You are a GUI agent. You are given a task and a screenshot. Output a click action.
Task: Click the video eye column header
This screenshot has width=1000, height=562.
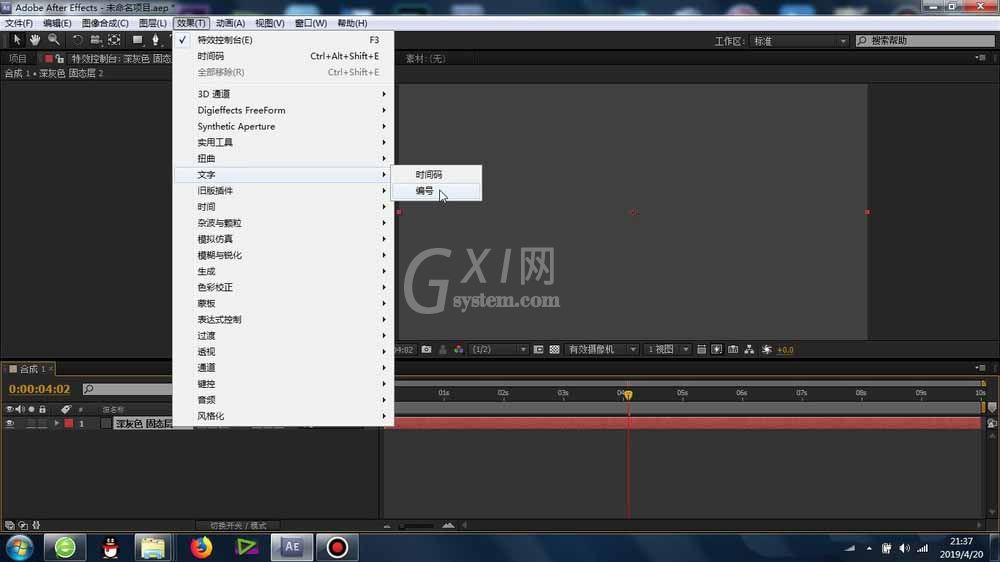9,409
